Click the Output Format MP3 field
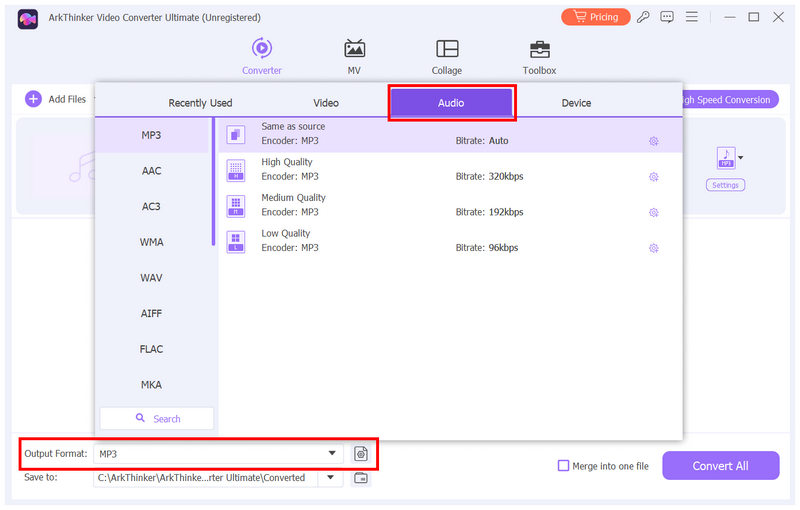The image size is (800, 510). click(x=218, y=453)
